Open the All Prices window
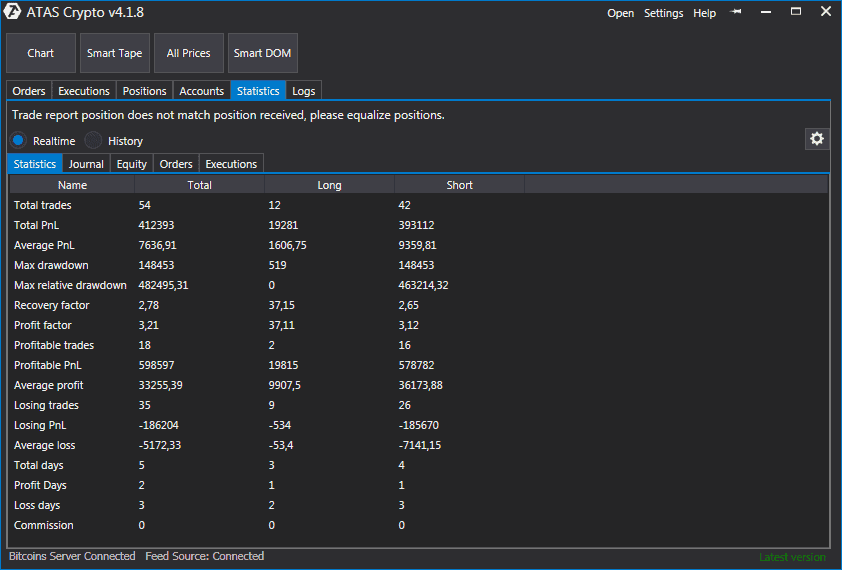 (188, 53)
